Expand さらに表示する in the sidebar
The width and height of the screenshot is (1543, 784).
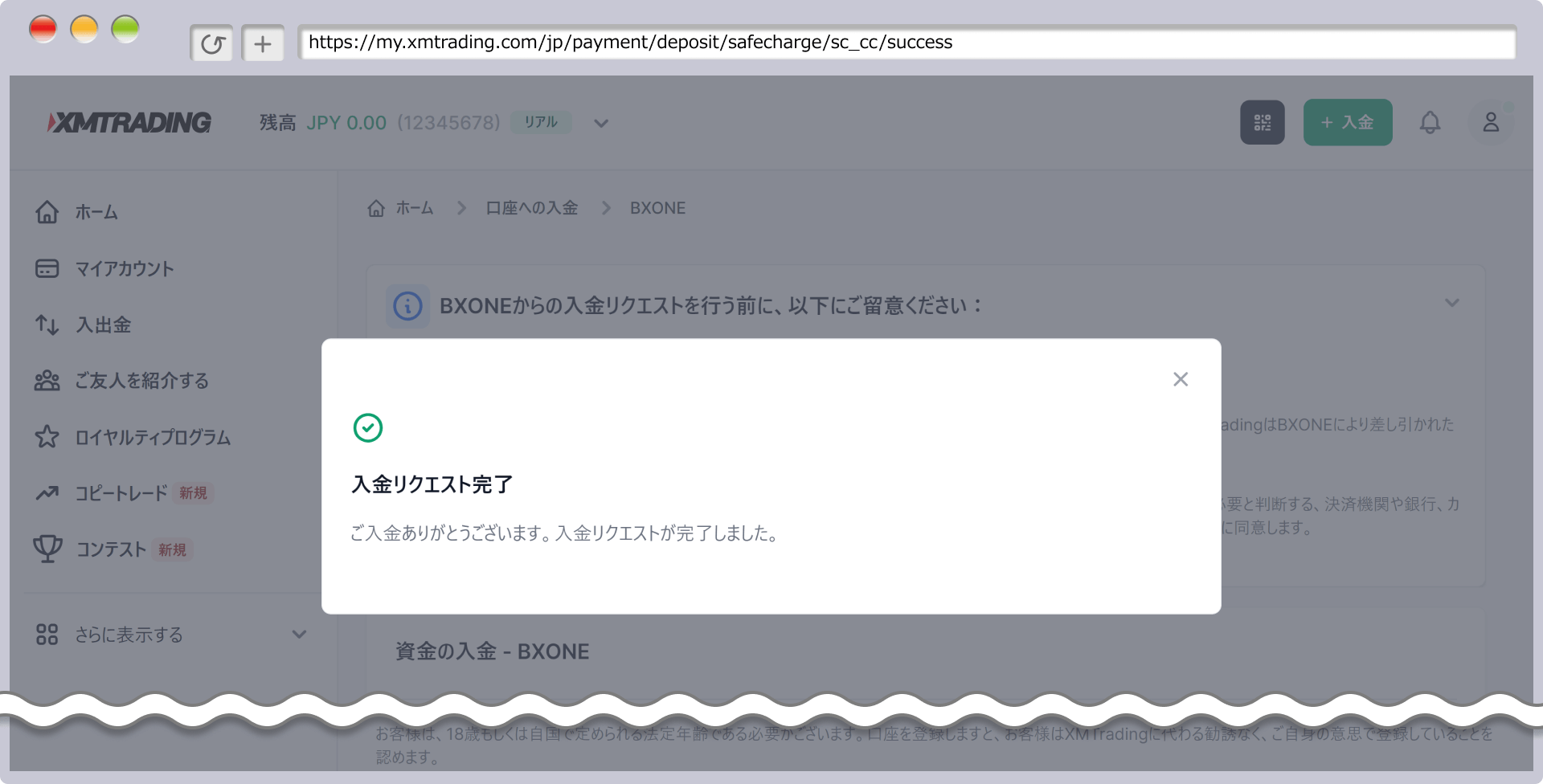(129, 635)
